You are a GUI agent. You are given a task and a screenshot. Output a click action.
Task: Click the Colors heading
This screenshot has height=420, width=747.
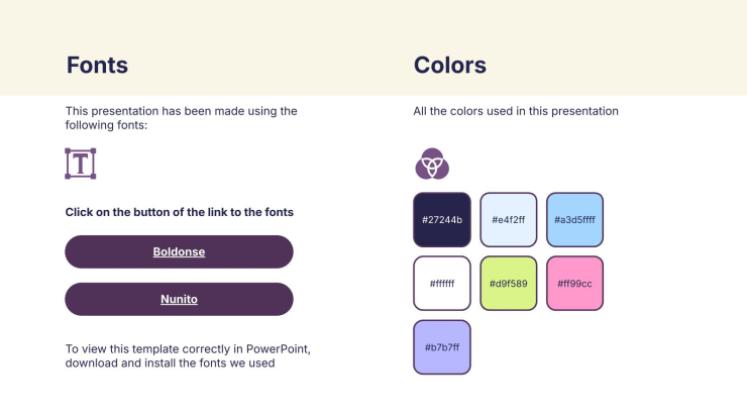(450, 66)
